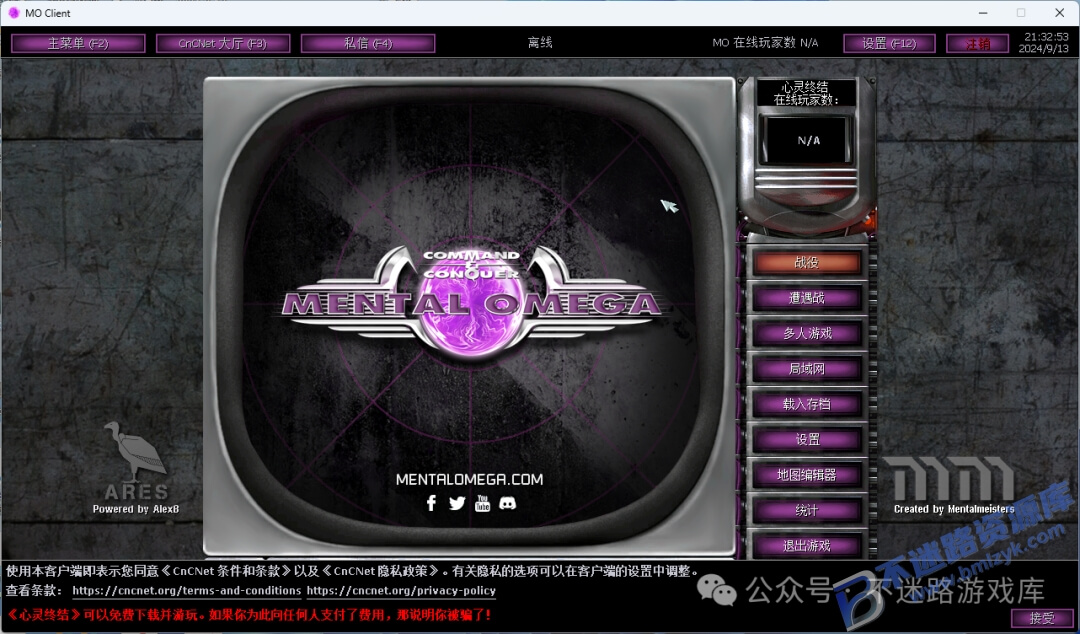Launch the 地图编辑器 map editor
Viewport: 1080px width, 634px height.
(807, 475)
